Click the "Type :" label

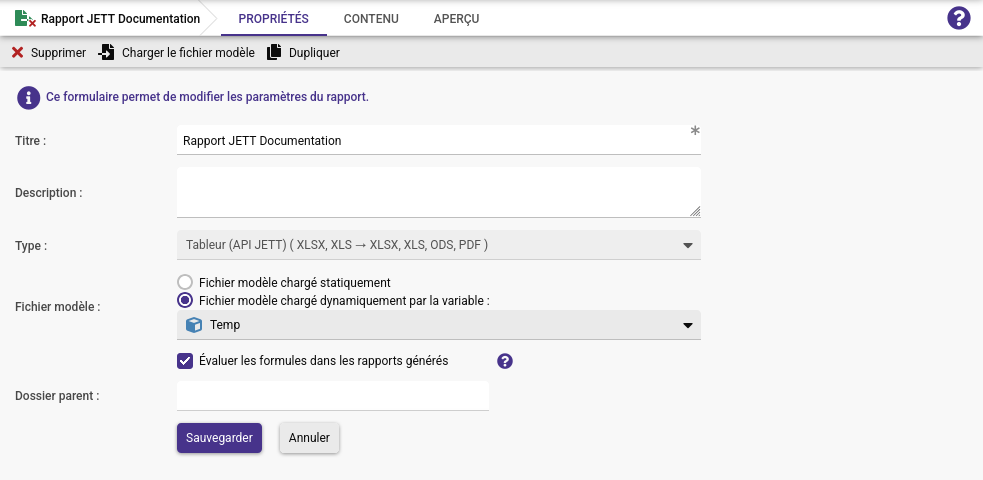pyautogui.click(x=31, y=246)
